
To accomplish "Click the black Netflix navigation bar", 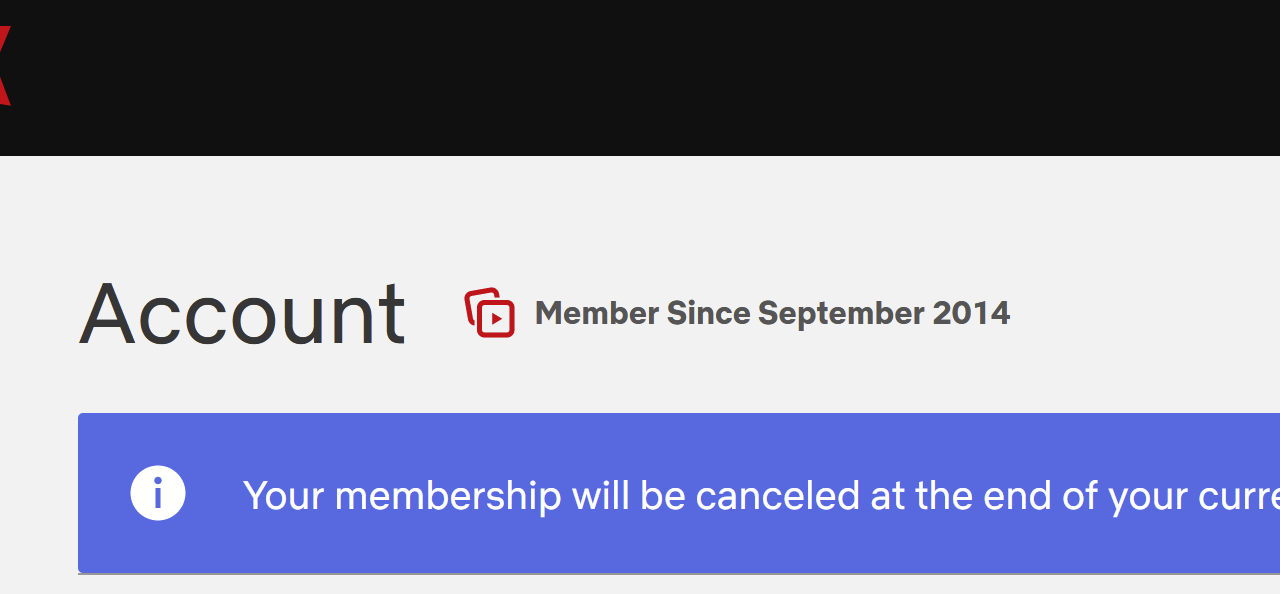I will pyautogui.click(x=640, y=77).
